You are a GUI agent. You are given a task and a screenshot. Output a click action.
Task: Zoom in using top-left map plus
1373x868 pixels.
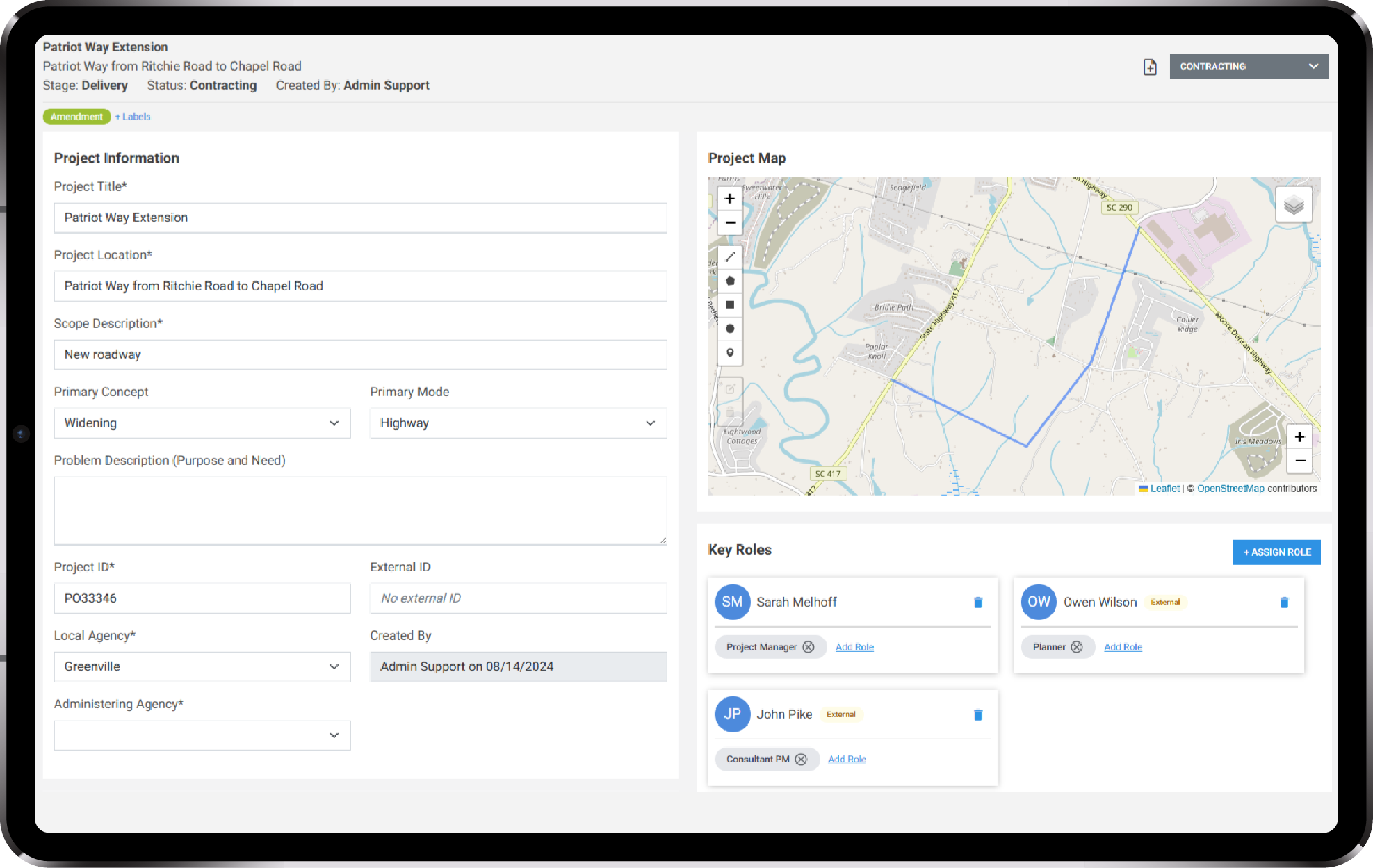tap(730, 199)
